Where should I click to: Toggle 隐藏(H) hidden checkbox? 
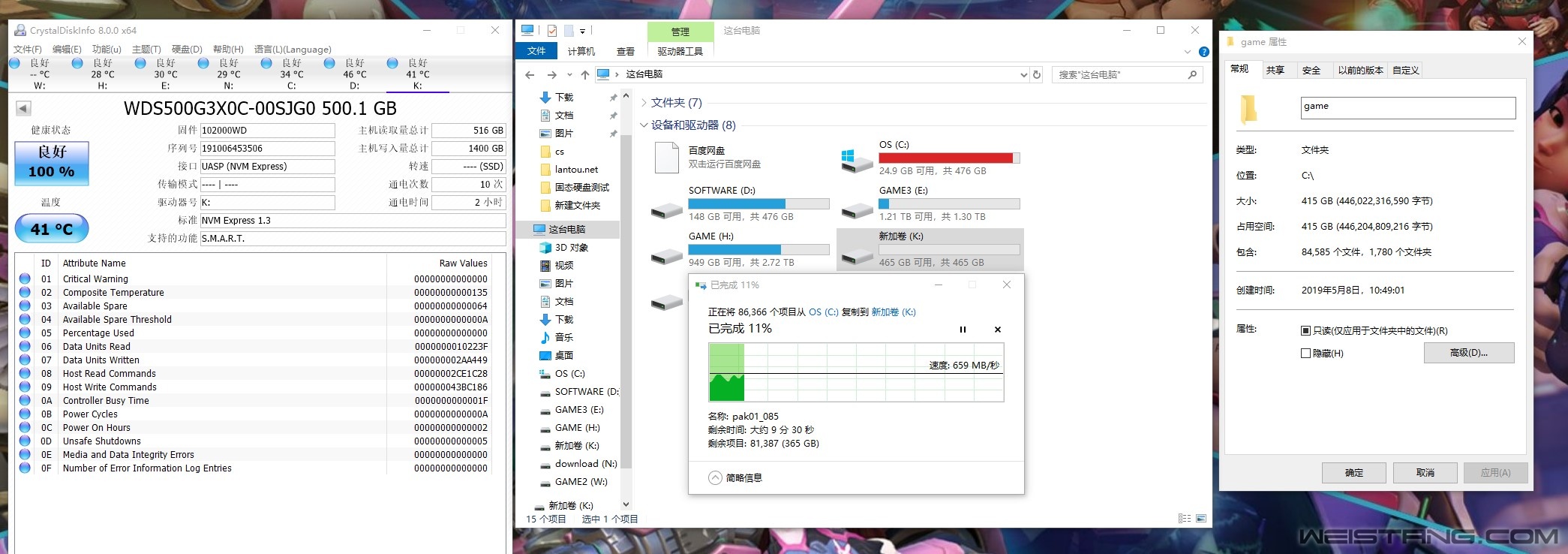(1305, 354)
